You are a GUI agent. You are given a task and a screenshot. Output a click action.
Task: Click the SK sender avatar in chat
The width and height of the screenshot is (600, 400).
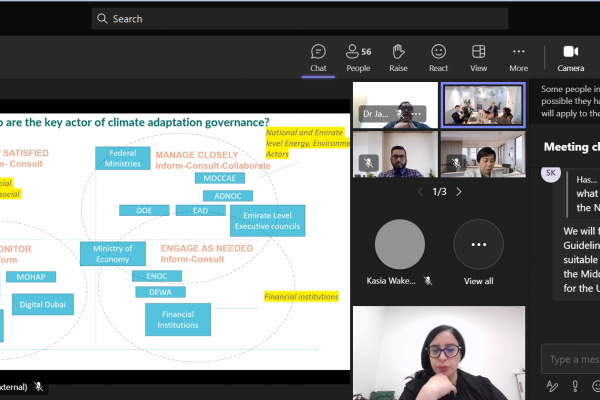click(x=551, y=174)
